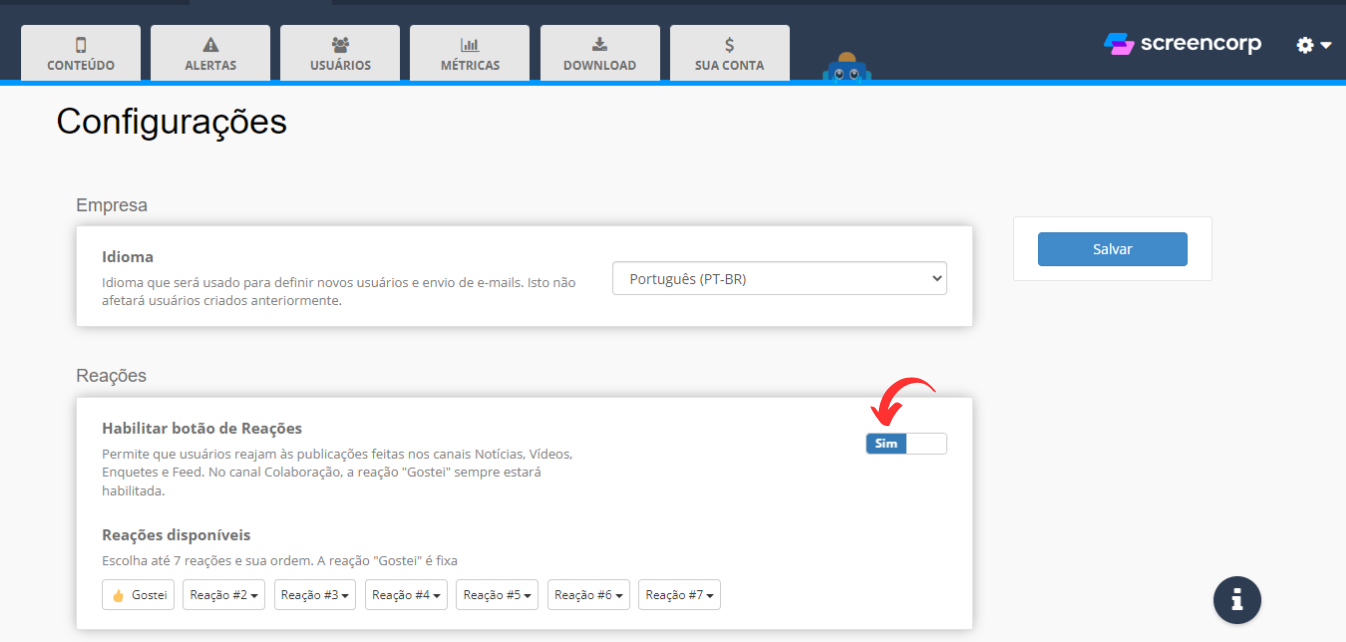Expand the Reação #2 dropdown

(225, 595)
